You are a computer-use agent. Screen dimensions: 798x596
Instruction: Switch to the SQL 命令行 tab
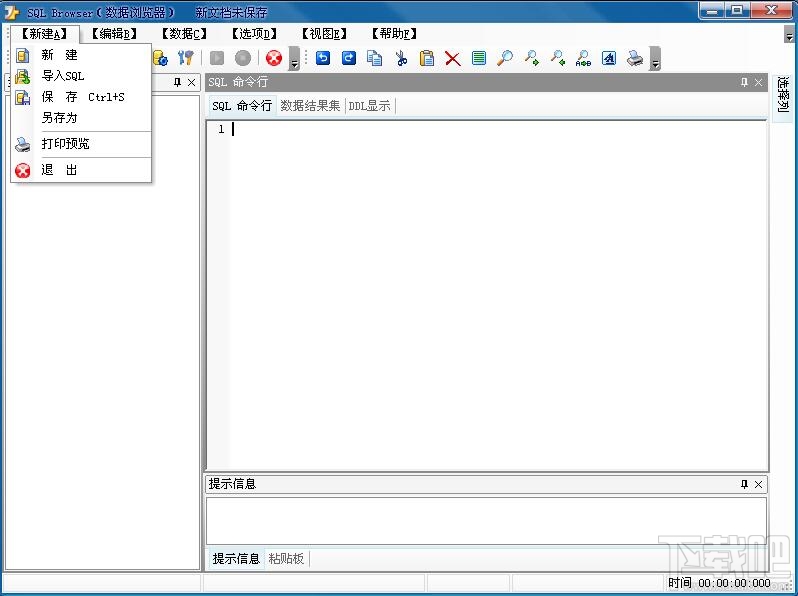[242, 106]
